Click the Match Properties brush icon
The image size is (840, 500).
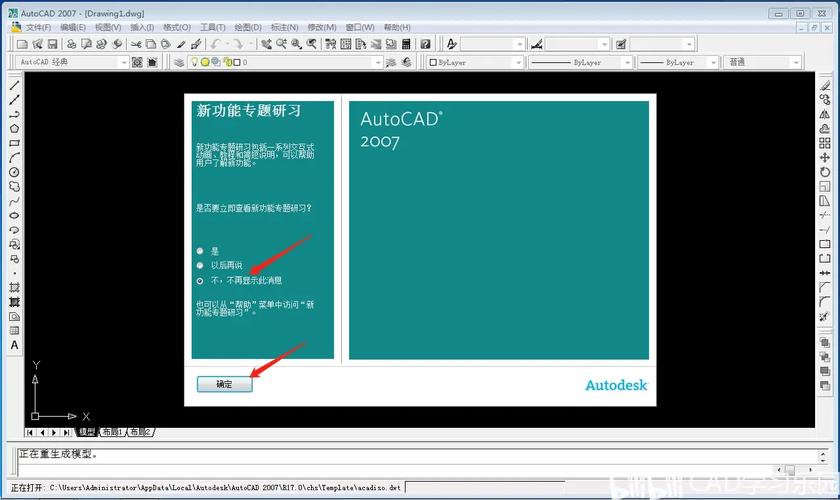[x=196, y=44]
